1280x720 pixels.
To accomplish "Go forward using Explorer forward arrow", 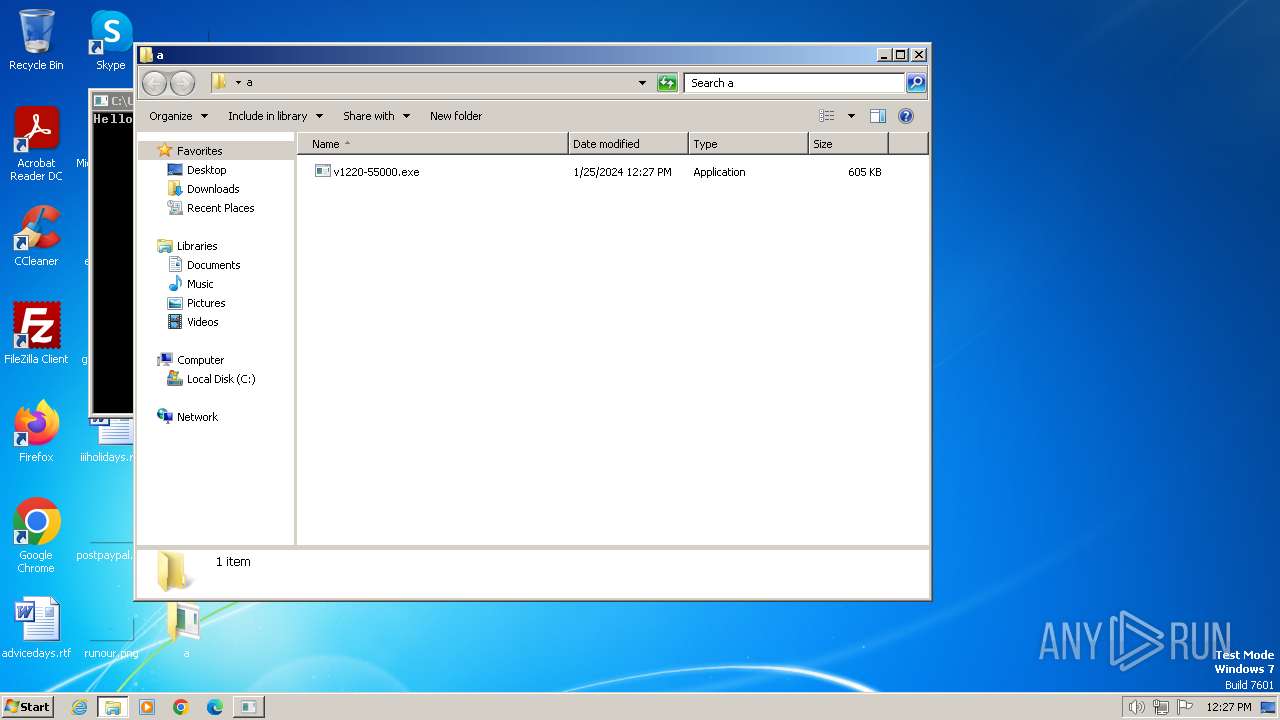I will click(x=182, y=83).
